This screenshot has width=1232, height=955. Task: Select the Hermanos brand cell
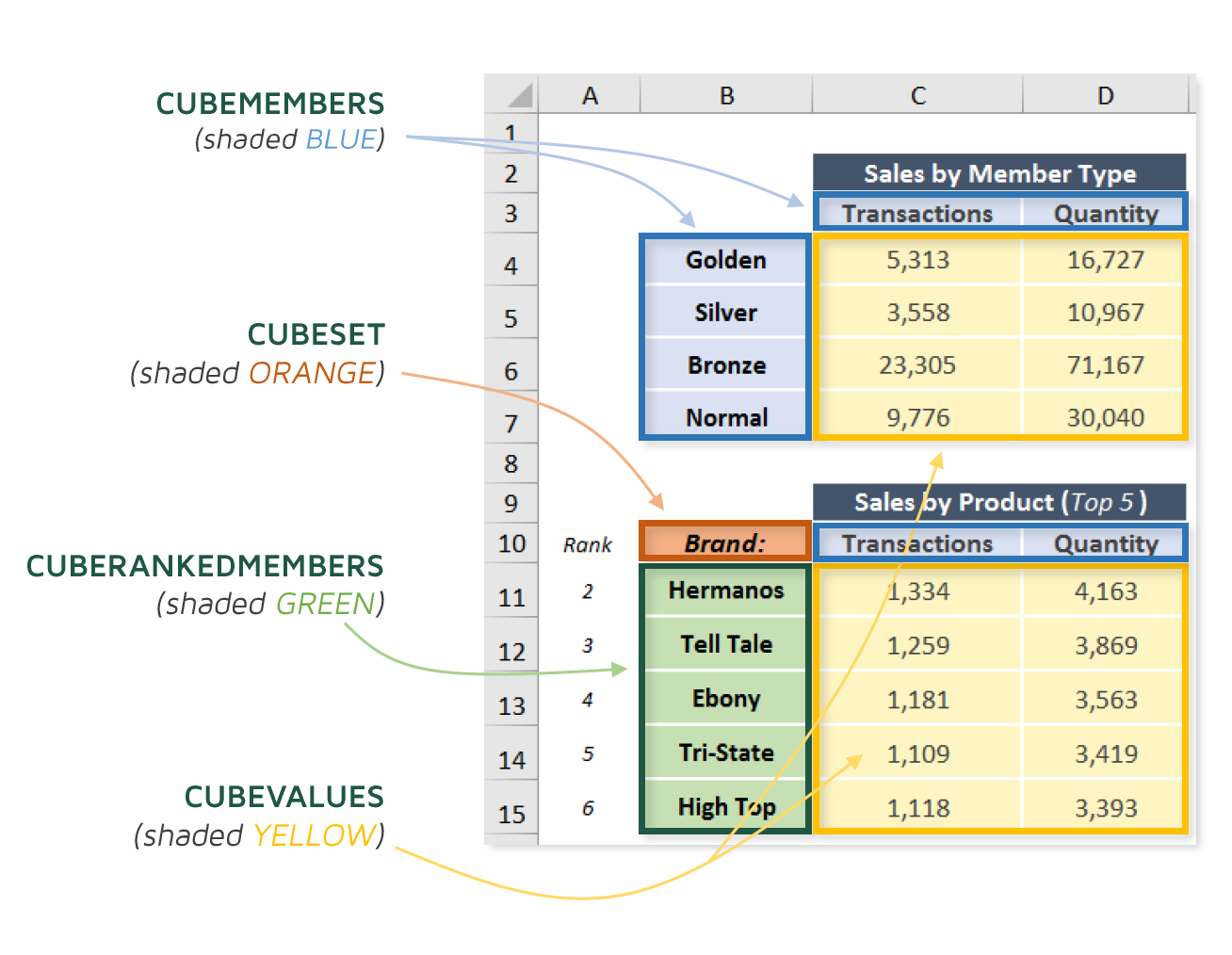(x=725, y=591)
